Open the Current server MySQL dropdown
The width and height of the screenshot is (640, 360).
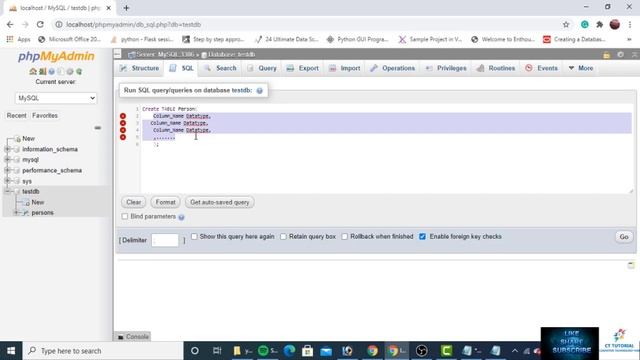click(56, 98)
